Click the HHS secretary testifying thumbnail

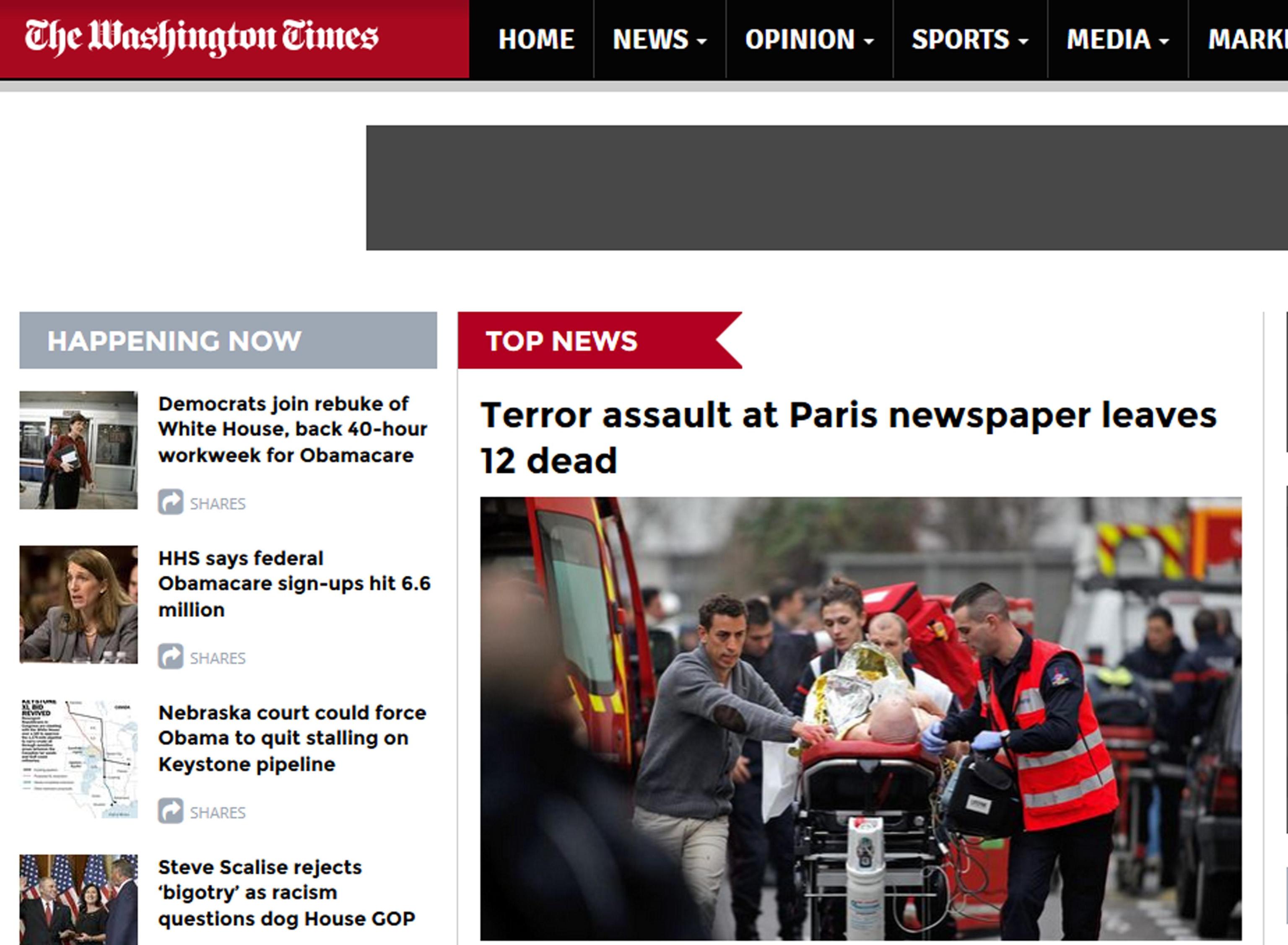coord(78,604)
